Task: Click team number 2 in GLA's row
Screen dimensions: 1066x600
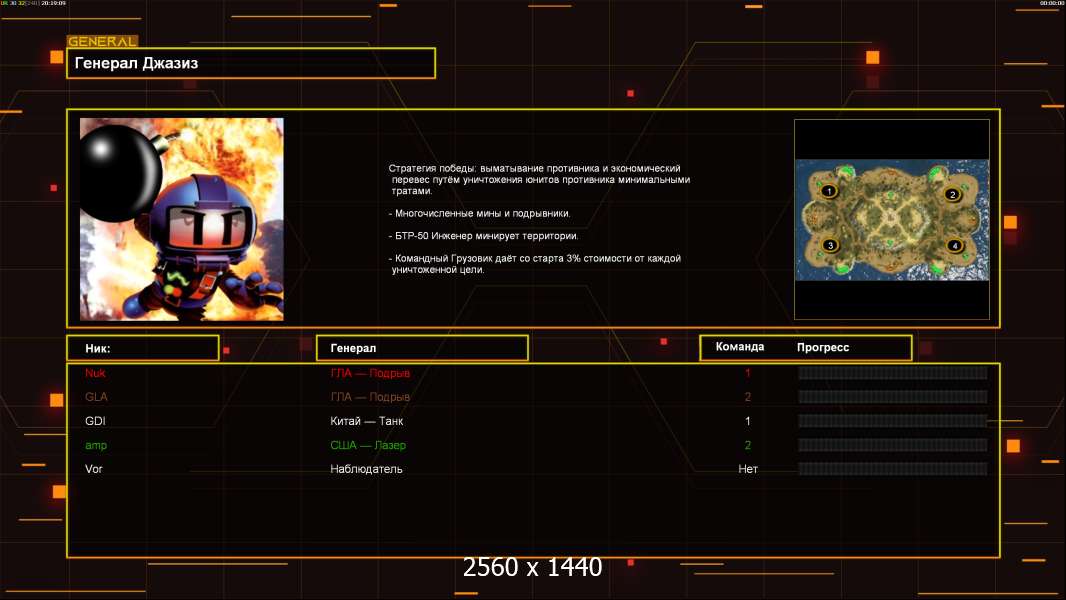Action: click(x=748, y=397)
